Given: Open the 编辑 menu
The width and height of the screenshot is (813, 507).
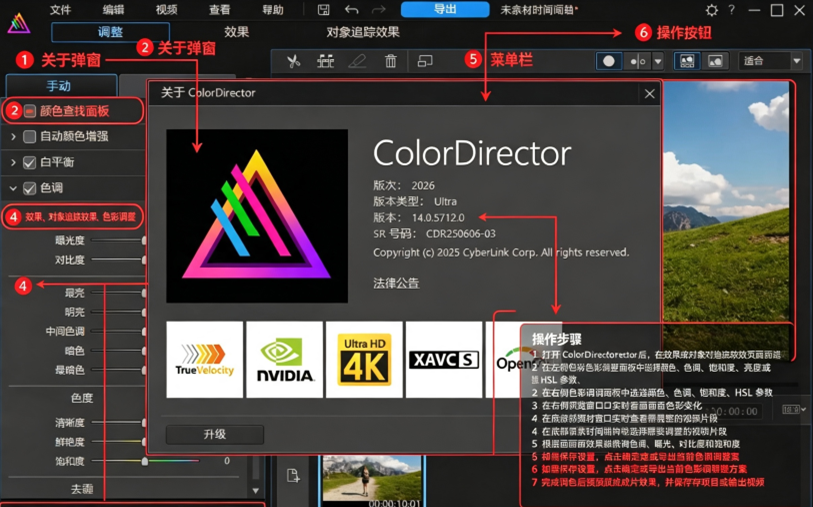Looking at the screenshot, I should [x=113, y=10].
